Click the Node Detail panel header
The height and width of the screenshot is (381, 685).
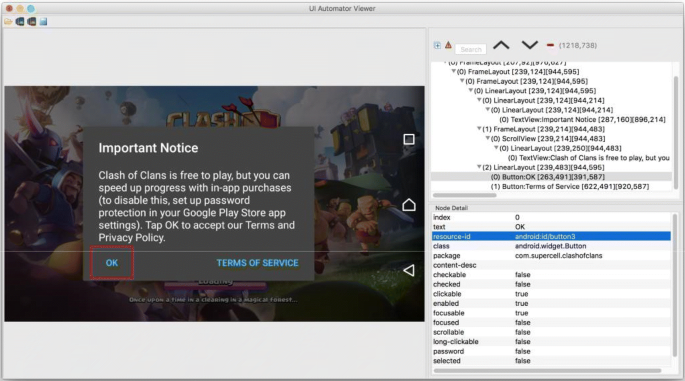click(451, 208)
